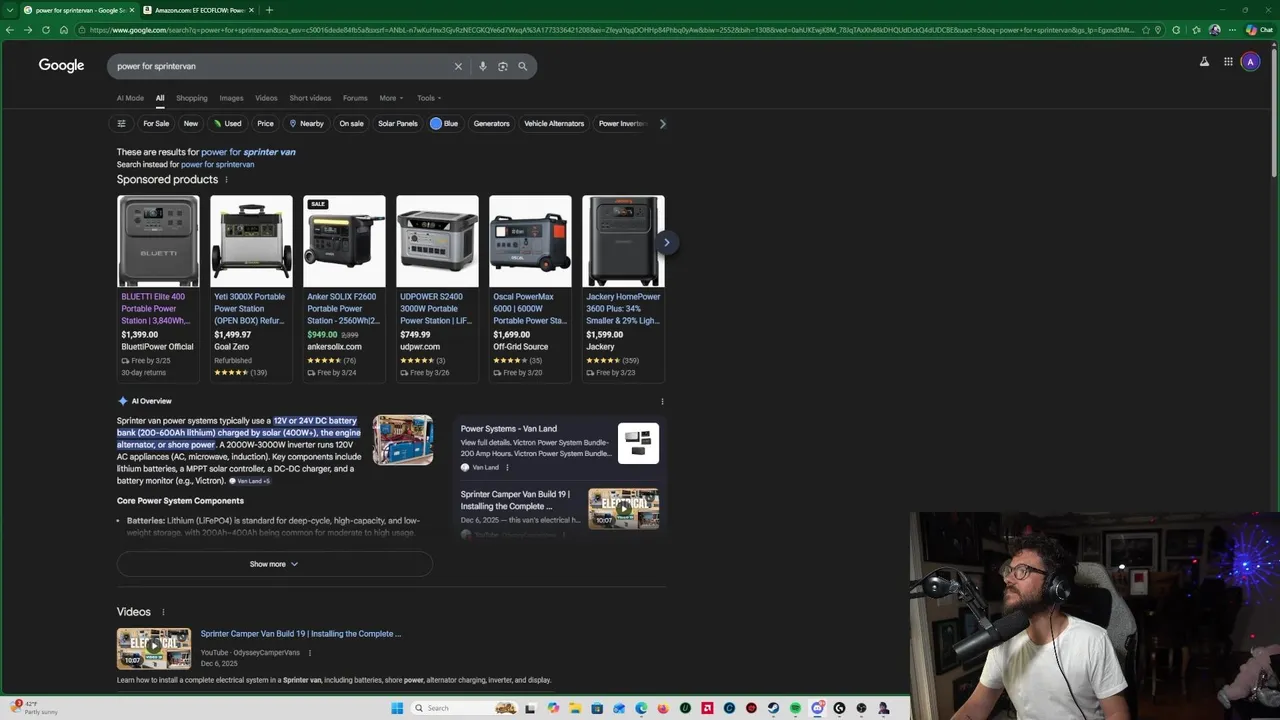1280x720 pixels.
Task: Toggle the Used filter chip
Action: (x=227, y=124)
